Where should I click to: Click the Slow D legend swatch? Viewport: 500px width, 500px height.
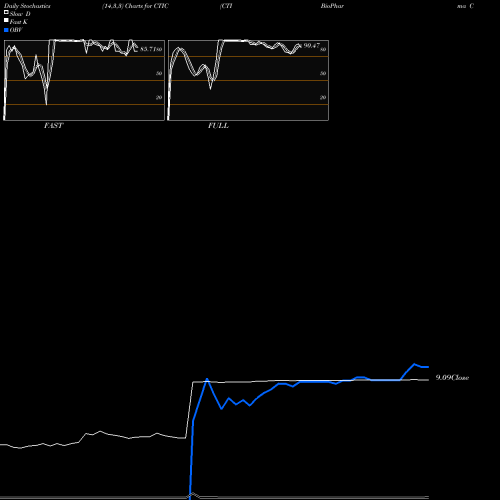tap(6, 13)
